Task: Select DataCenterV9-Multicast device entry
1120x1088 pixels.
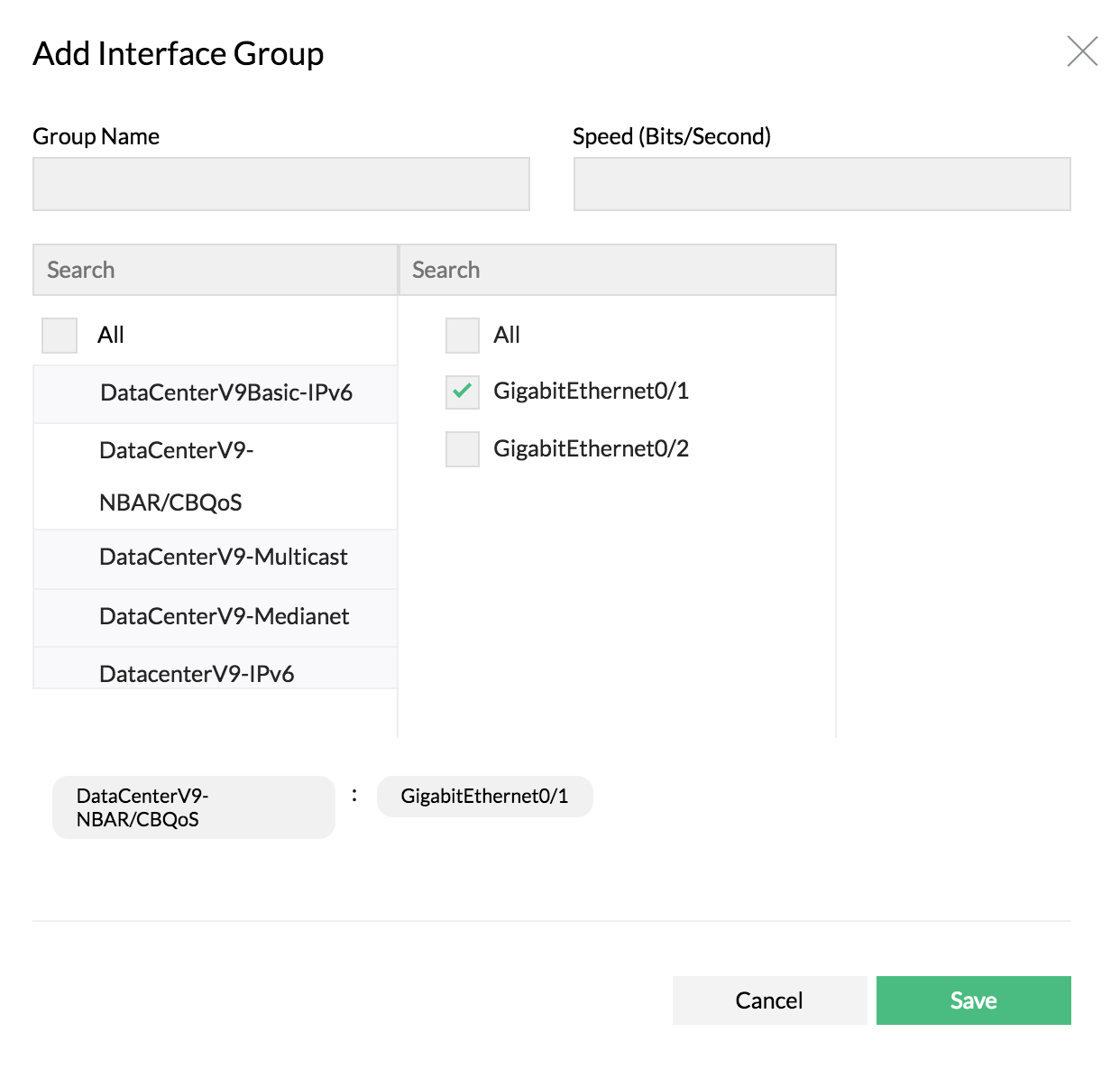Action: [x=223, y=558]
